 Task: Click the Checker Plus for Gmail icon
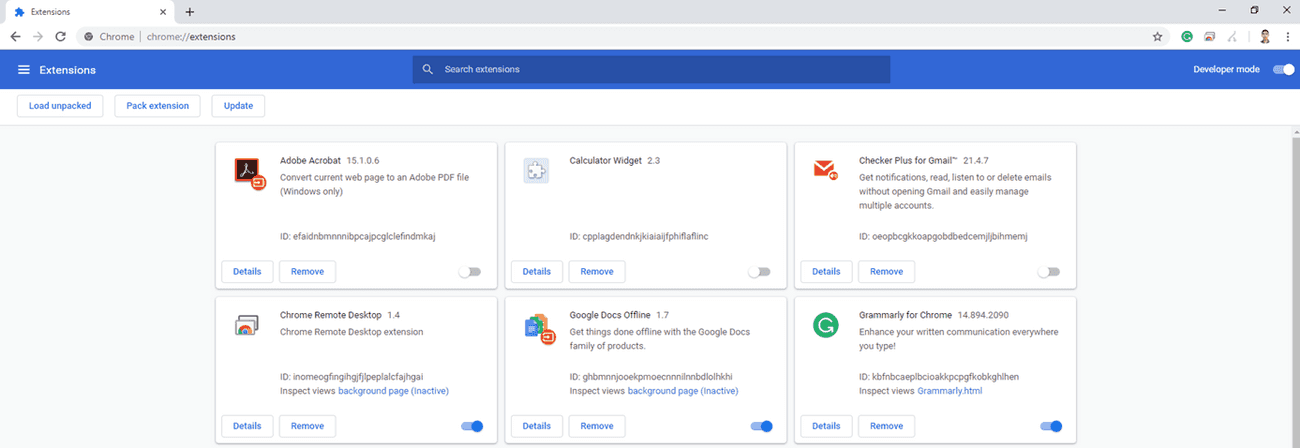pos(826,170)
